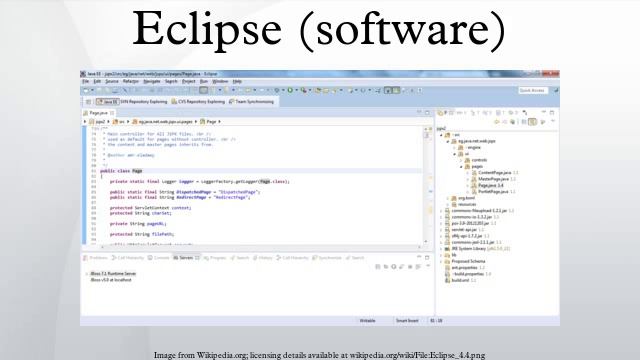Minimize the editor area
This screenshot has height=360, width=640.
[419, 112]
